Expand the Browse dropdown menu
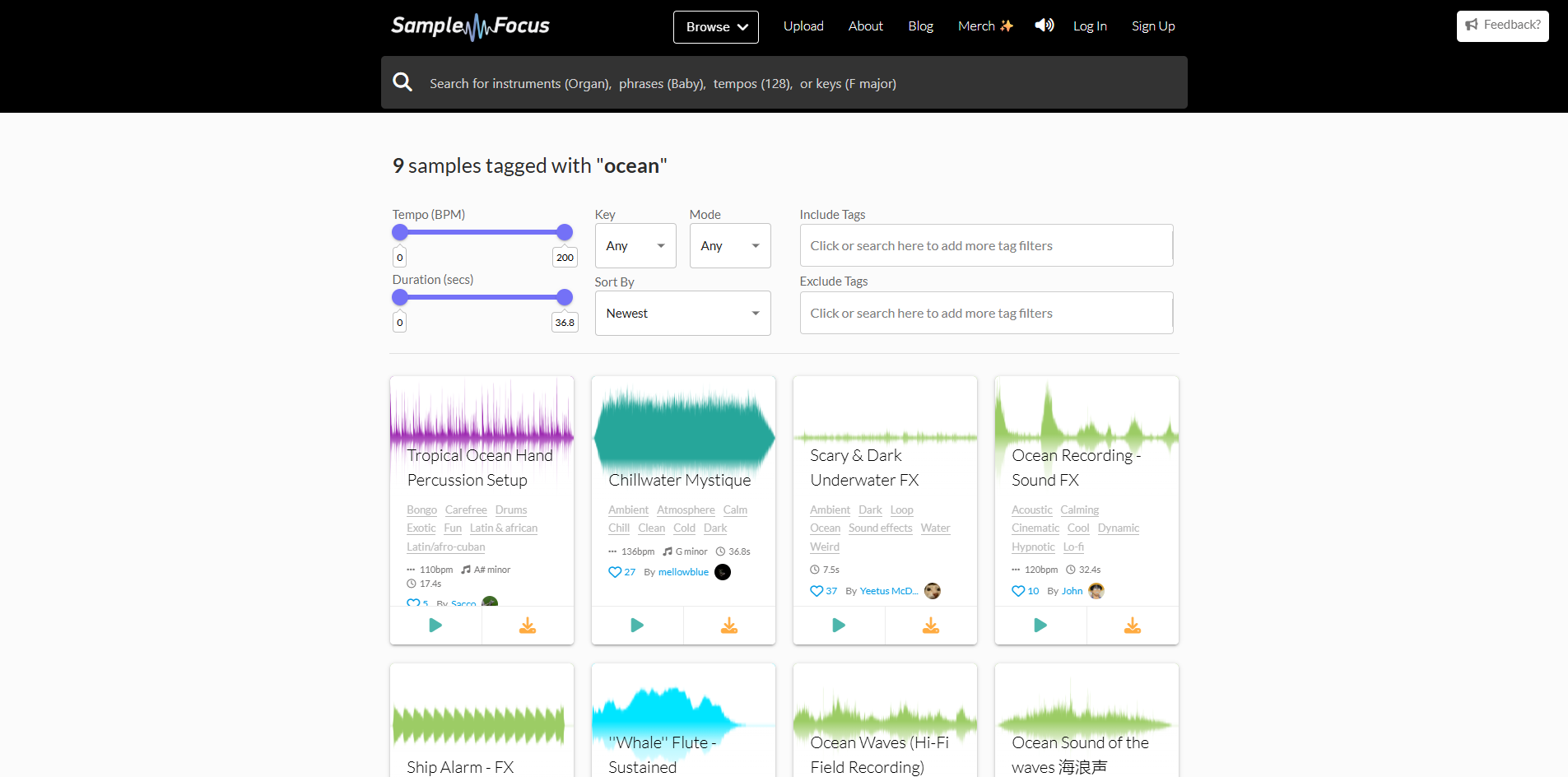This screenshot has width=1568, height=777. pos(716,27)
